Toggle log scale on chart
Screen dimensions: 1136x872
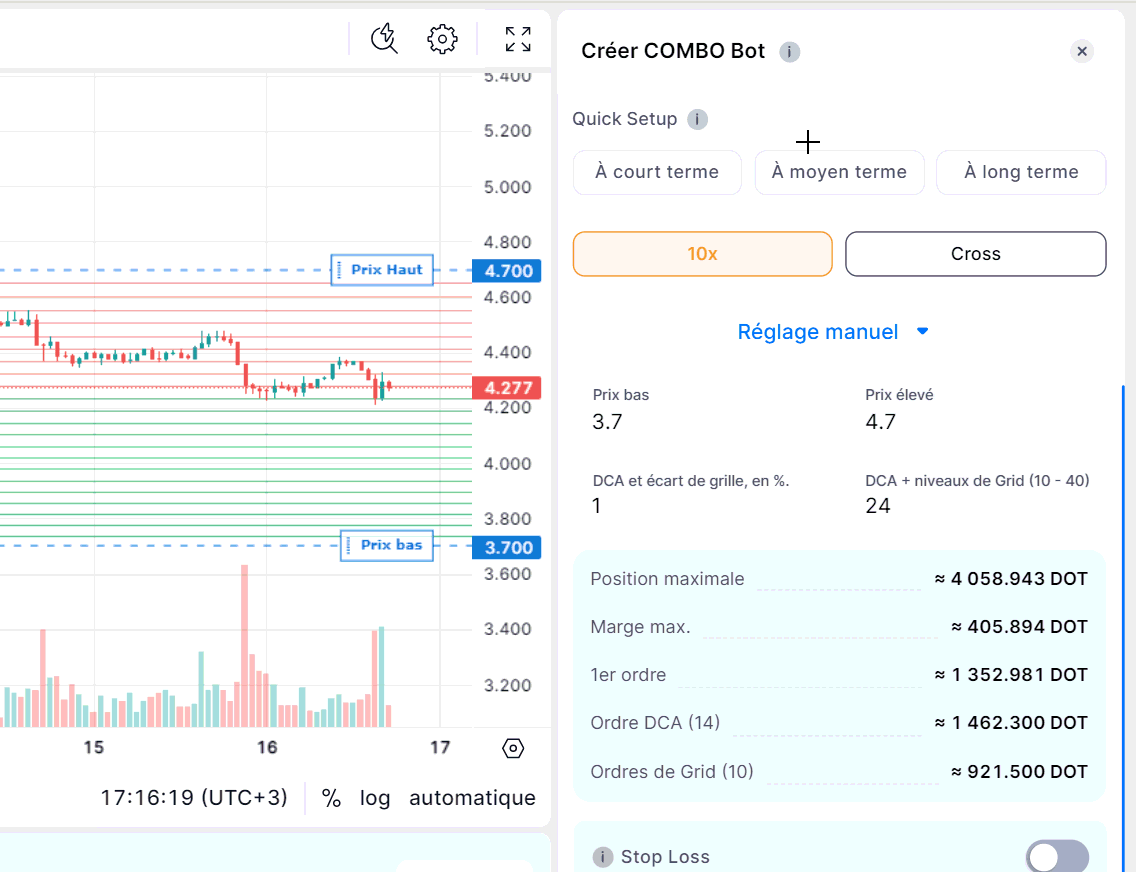point(375,798)
